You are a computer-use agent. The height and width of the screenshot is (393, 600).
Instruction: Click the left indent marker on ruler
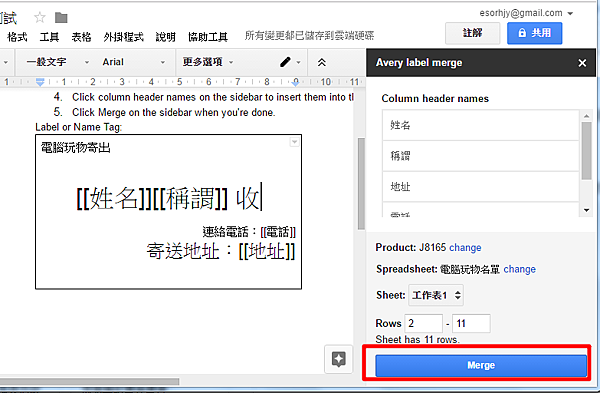pyautogui.click(x=40, y=82)
